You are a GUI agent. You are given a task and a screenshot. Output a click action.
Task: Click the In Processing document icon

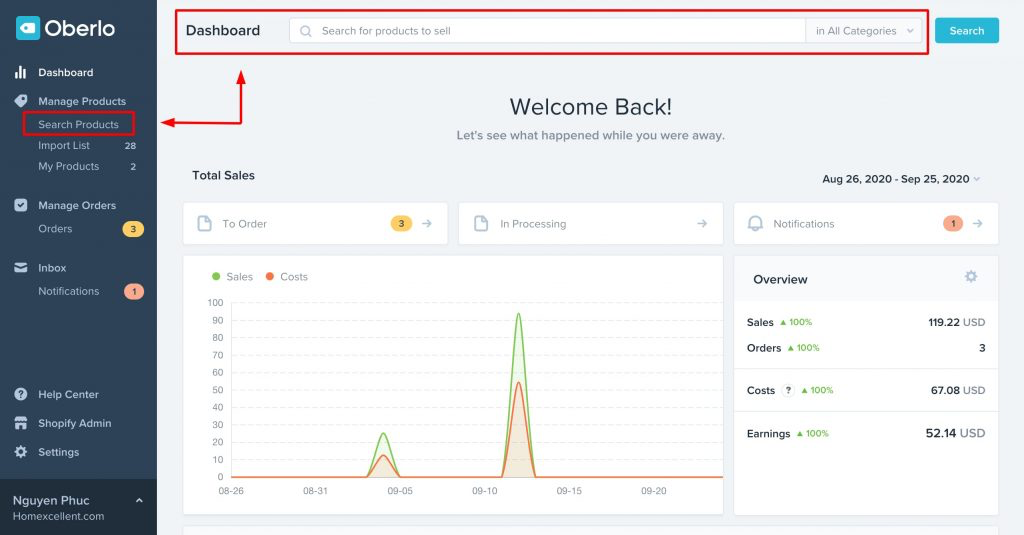[x=481, y=223]
